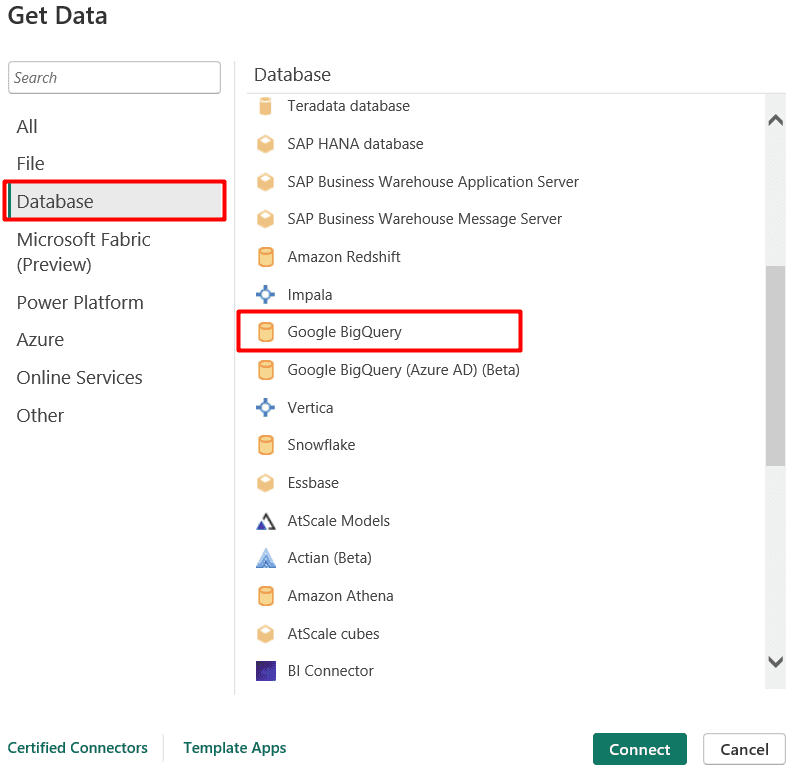Viewport: 801px width, 775px height.
Task: Click the AtScale Models logo icon
Action: coord(266,521)
